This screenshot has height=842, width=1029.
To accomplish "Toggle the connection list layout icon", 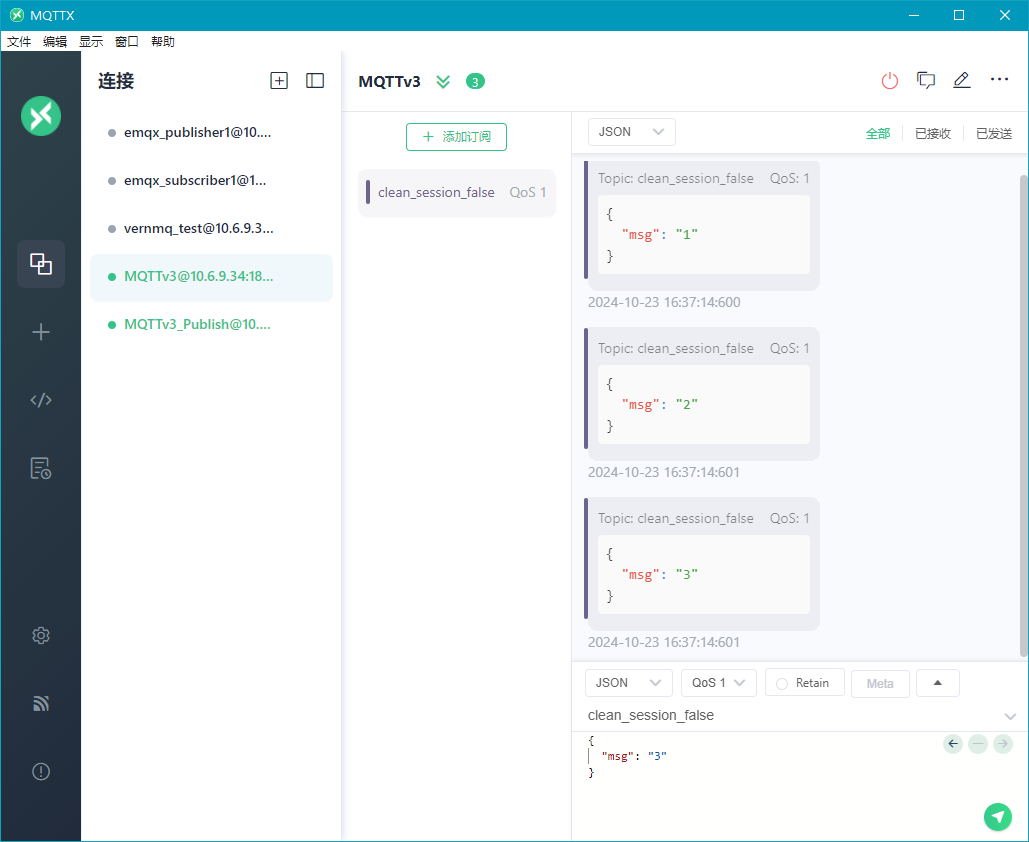I will 315,81.
